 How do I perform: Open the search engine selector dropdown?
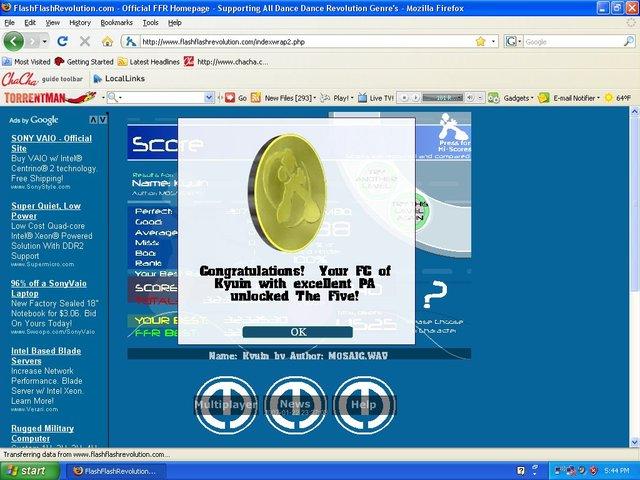tap(513, 41)
